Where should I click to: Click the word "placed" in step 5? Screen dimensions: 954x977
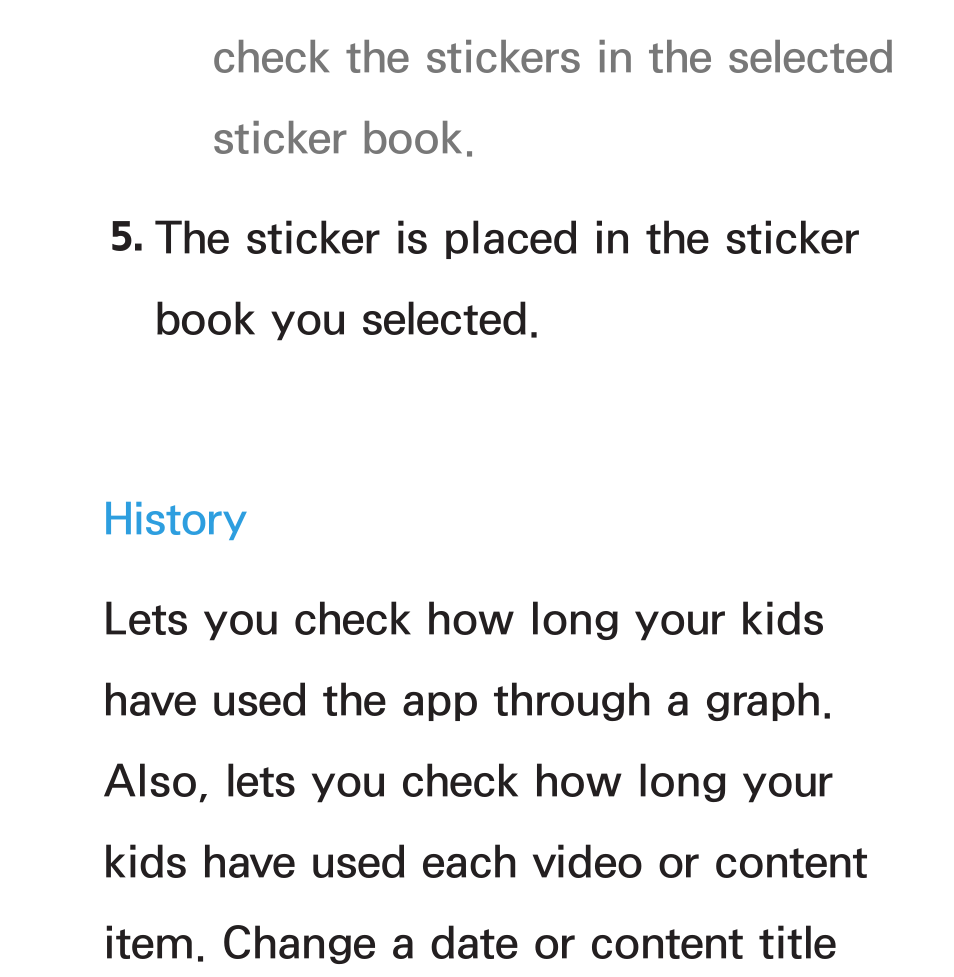[x=511, y=241]
